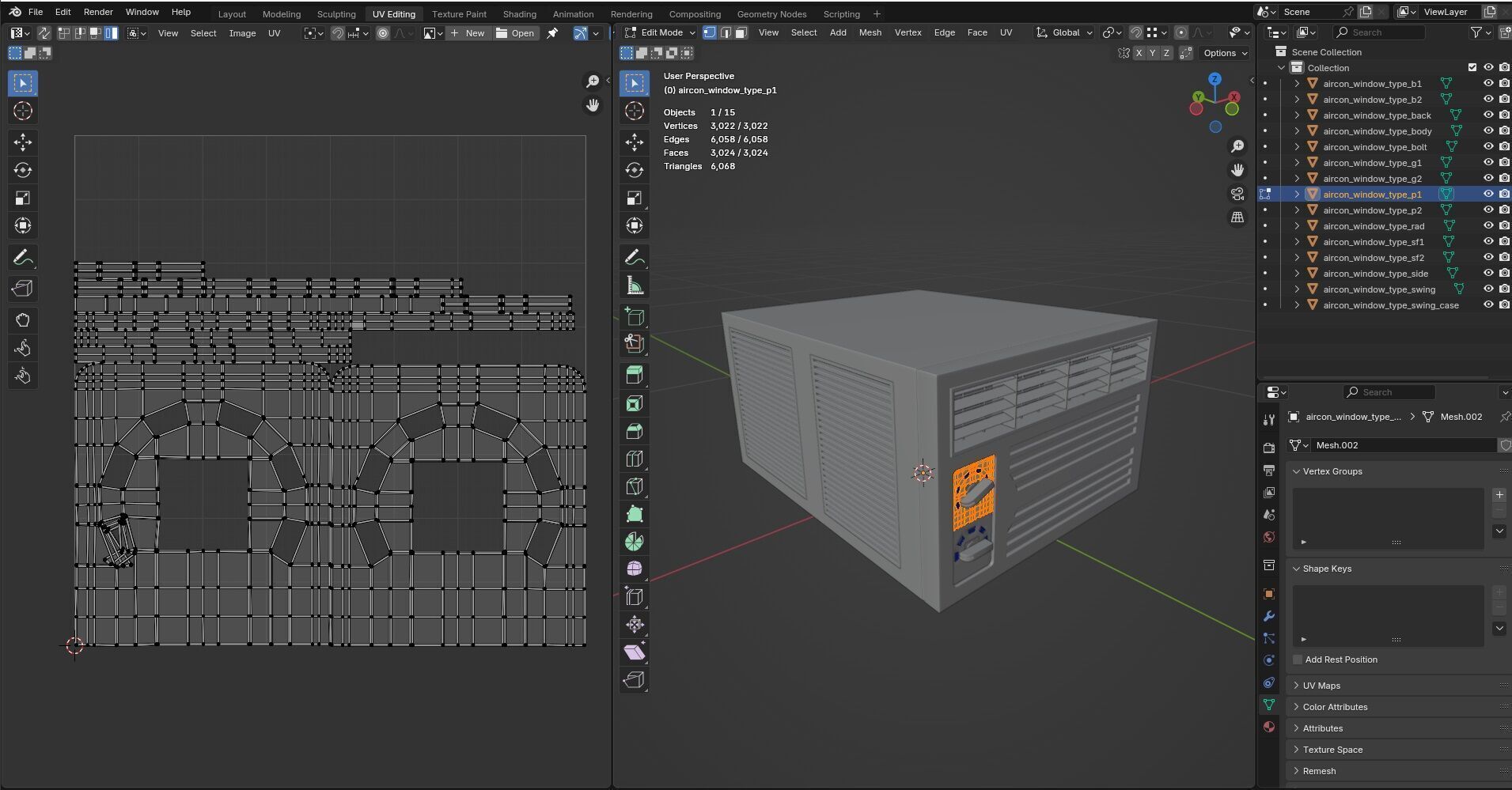Select the Loop Cut tool

pyautogui.click(x=634, y=459)
